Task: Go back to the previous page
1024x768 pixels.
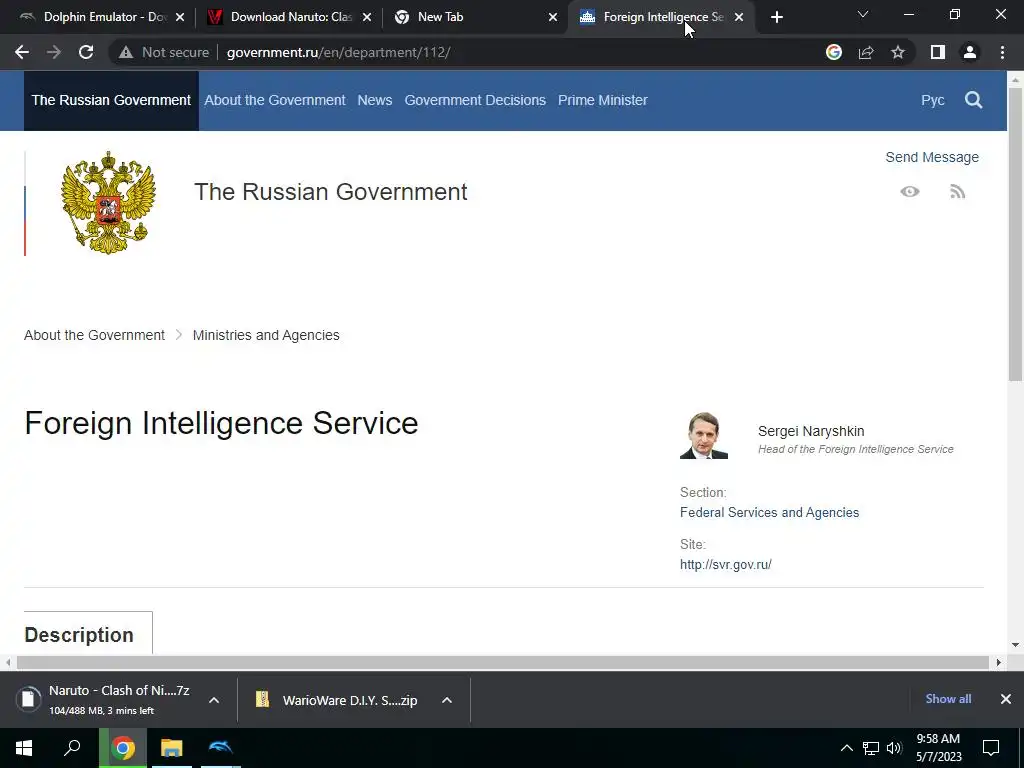Action: pos(22,52)
